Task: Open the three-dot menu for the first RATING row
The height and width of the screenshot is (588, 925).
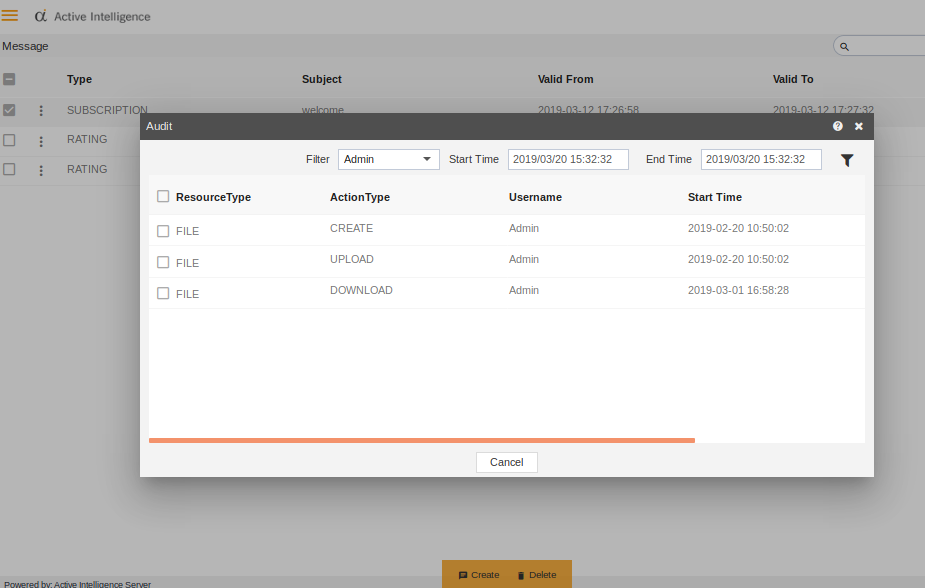Action: click(41, 141)
